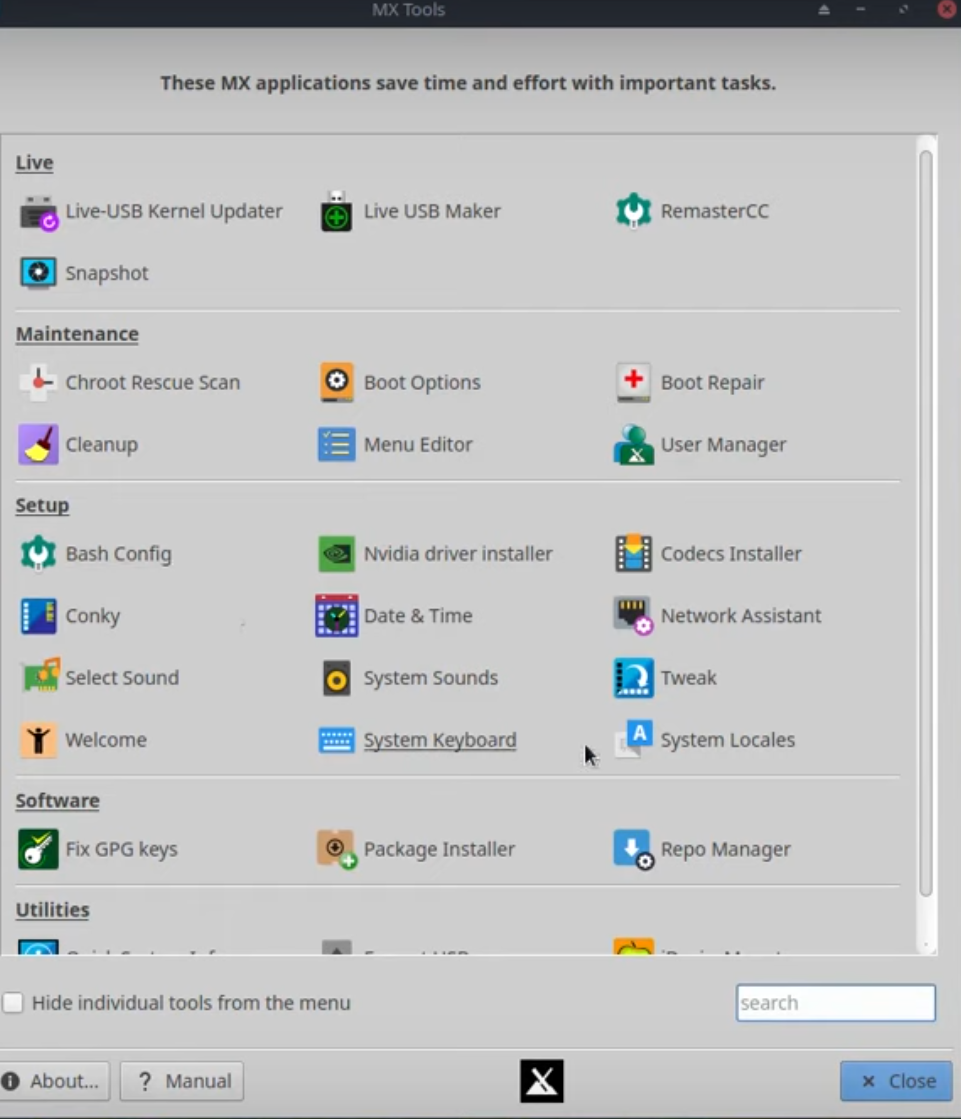Open the Boot Repair red cross icon
961x1119 pixels.
(x=633, y=383)
